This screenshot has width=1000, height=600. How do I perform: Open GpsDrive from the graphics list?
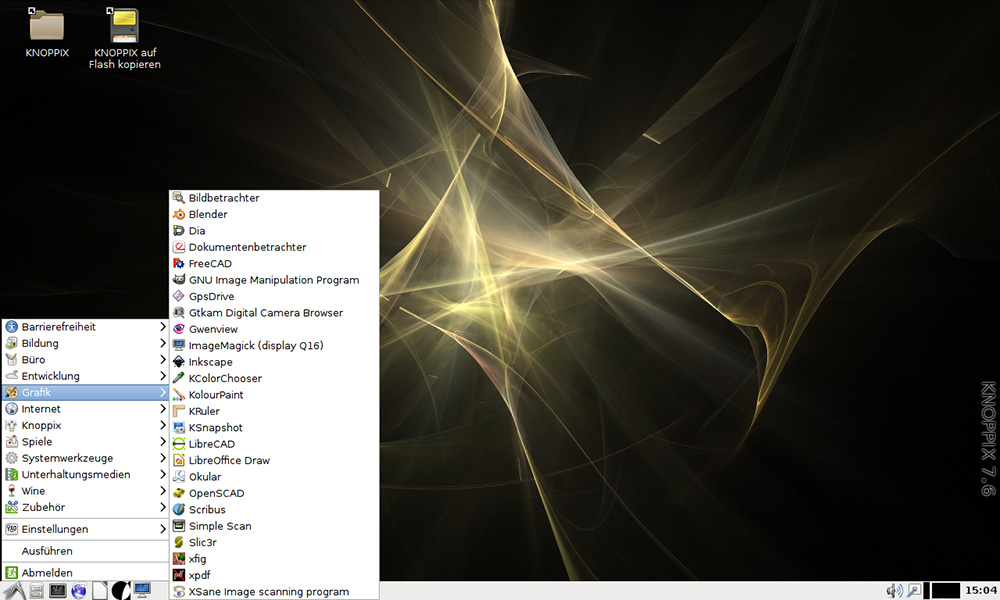point(274,296)
